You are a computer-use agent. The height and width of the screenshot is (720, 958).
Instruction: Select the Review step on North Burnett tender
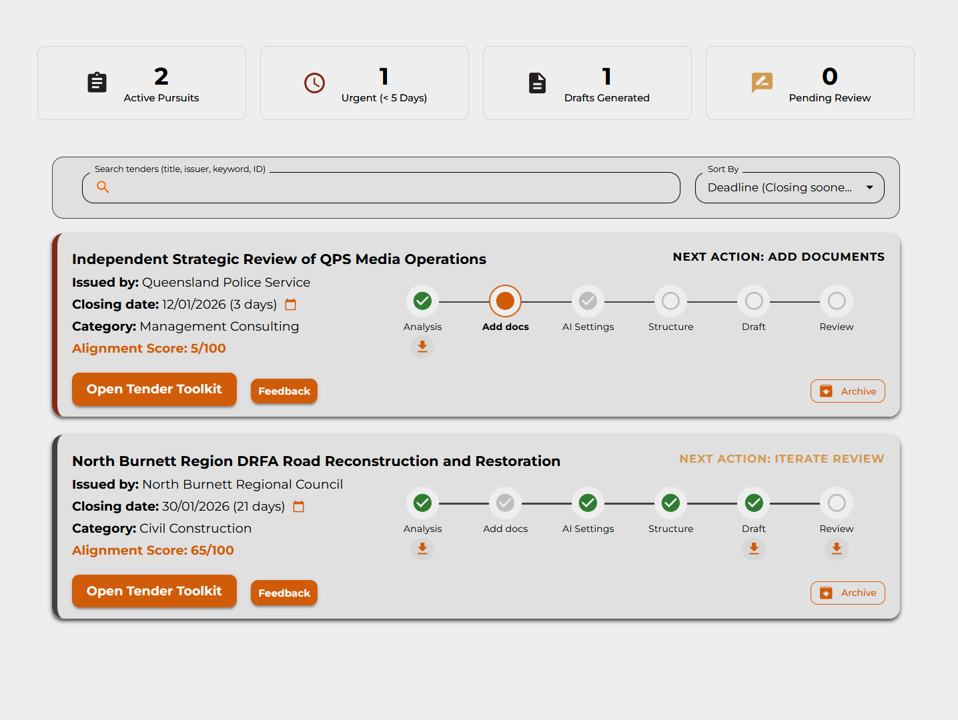point(836,503)
